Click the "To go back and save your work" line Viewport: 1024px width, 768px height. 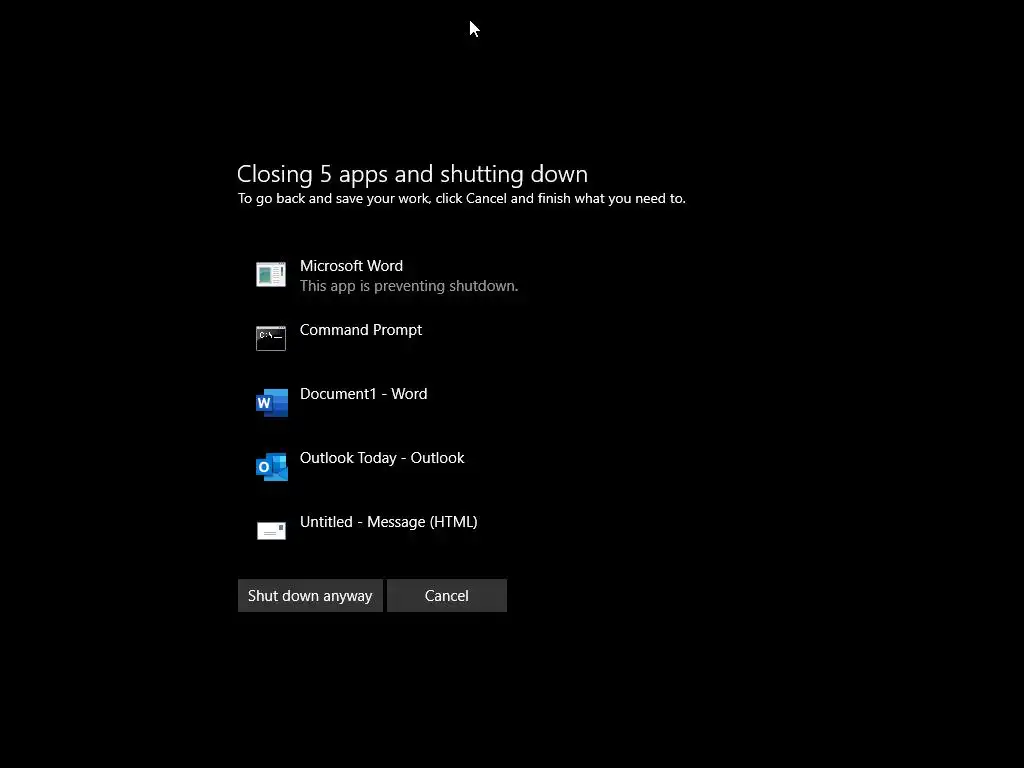point(462,199)
